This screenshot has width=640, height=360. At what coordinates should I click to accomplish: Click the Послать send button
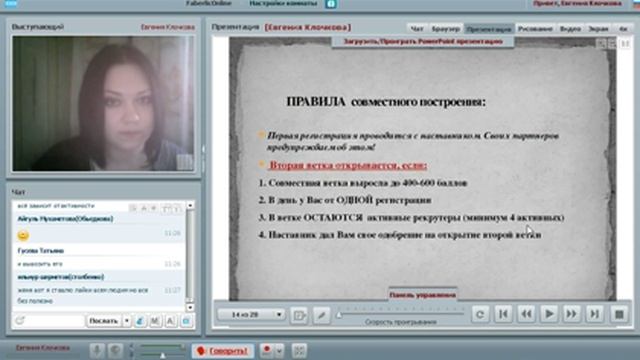104,321
